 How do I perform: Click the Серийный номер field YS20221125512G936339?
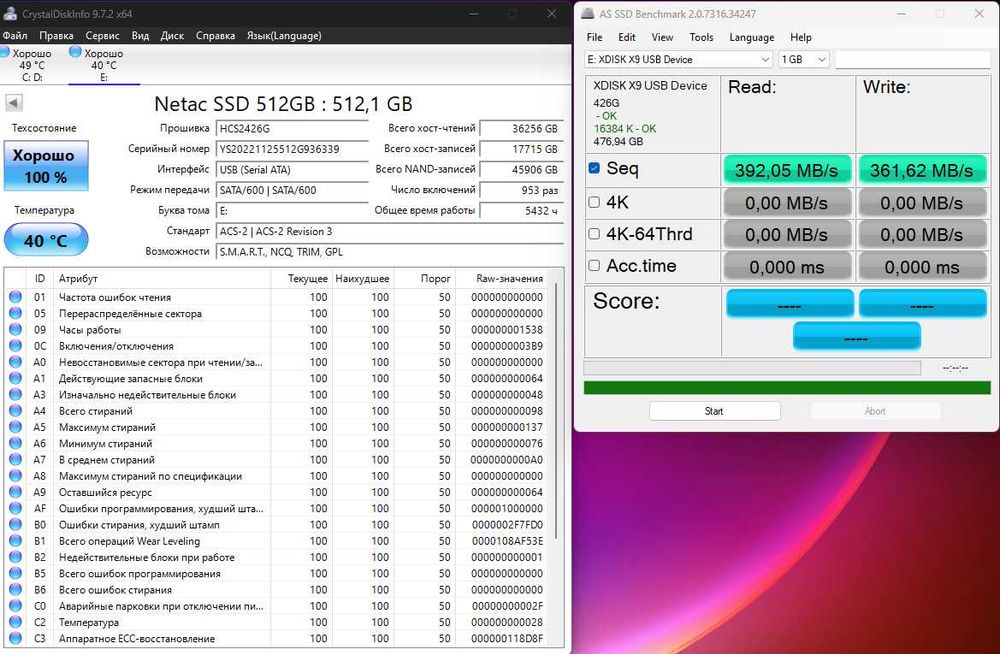[x=291, y=149]
